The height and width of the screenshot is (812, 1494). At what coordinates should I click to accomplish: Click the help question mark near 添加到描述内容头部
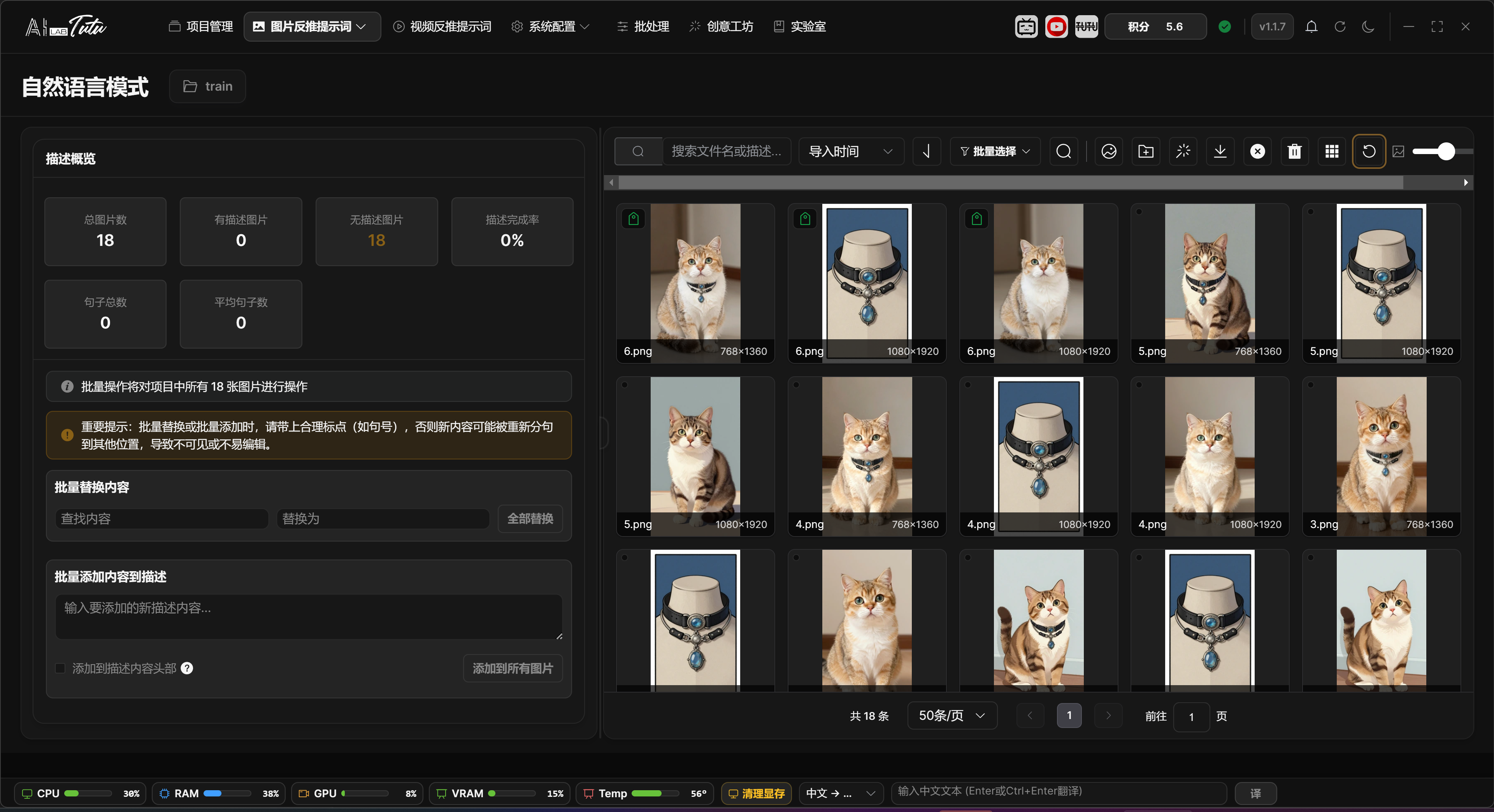coord(187,668)
